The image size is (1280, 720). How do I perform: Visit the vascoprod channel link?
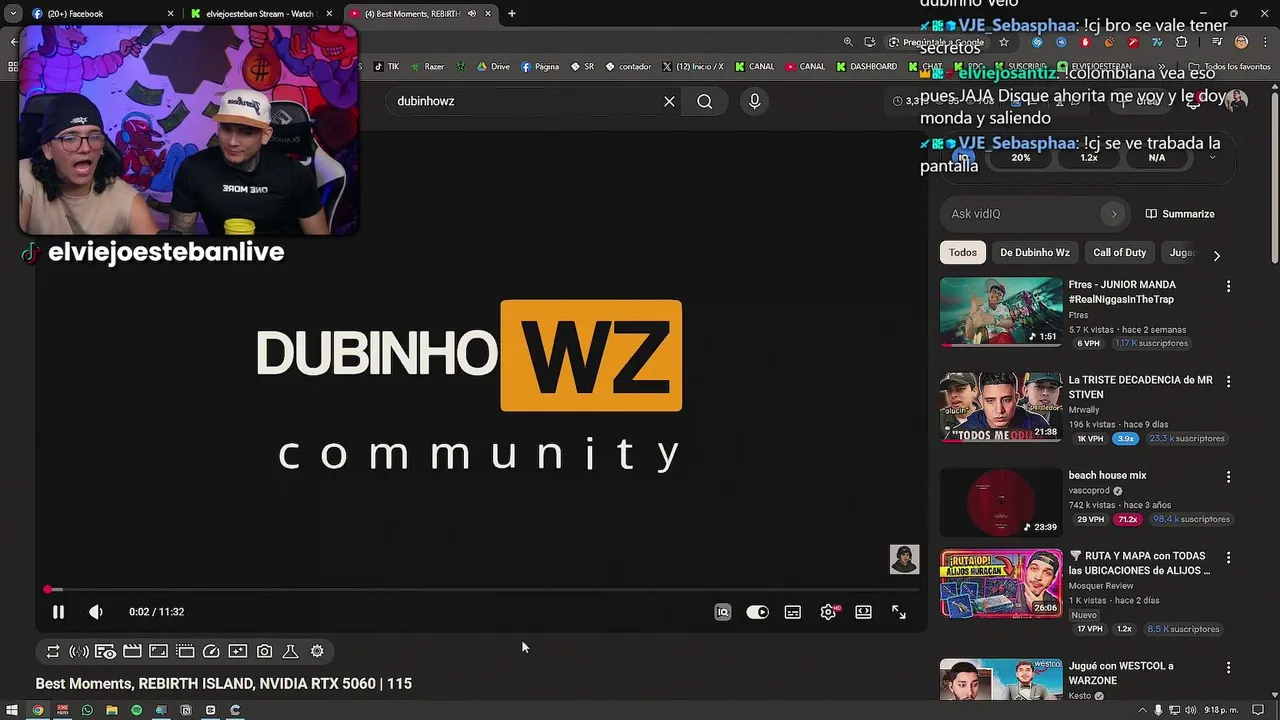click(1089, 491)
